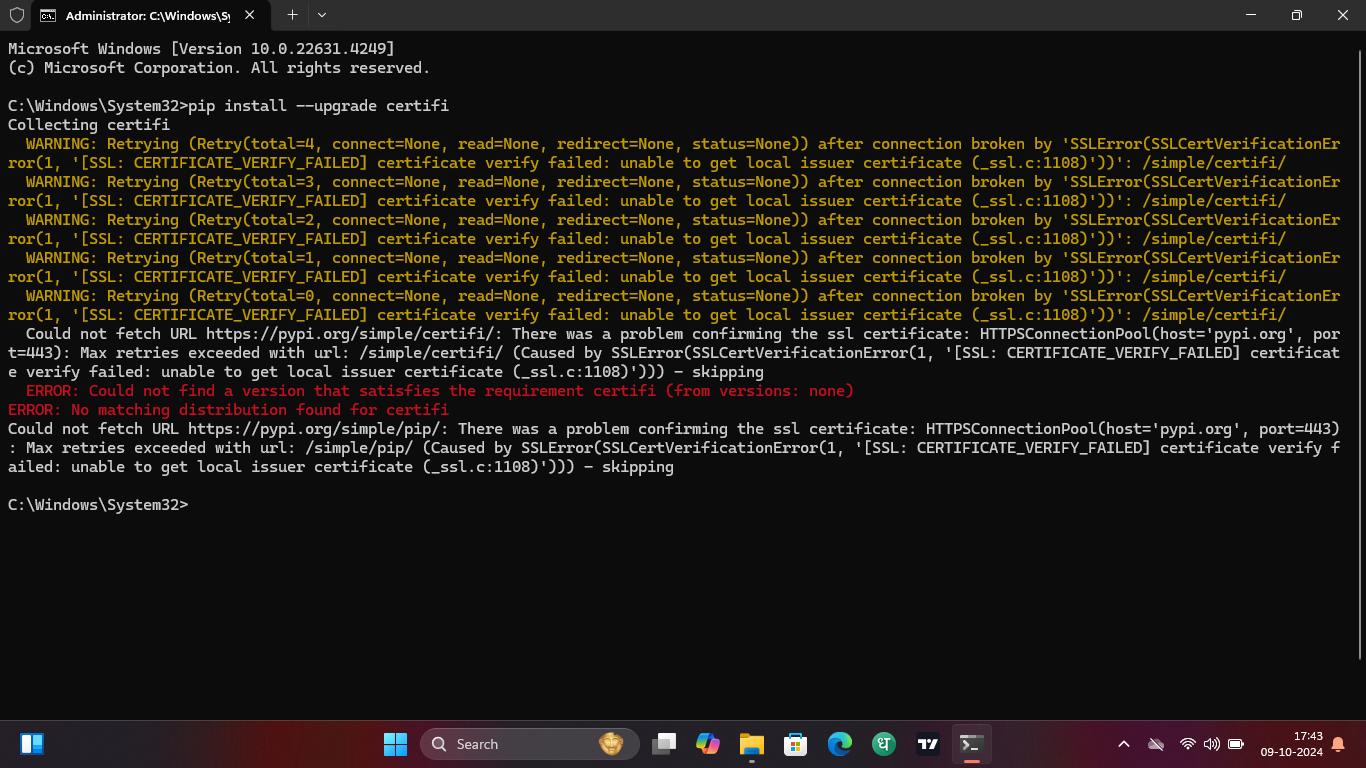Viewport: 1366px width, 768px height.
Task: Show hidden system tray icons
Action: point(1124,744)
